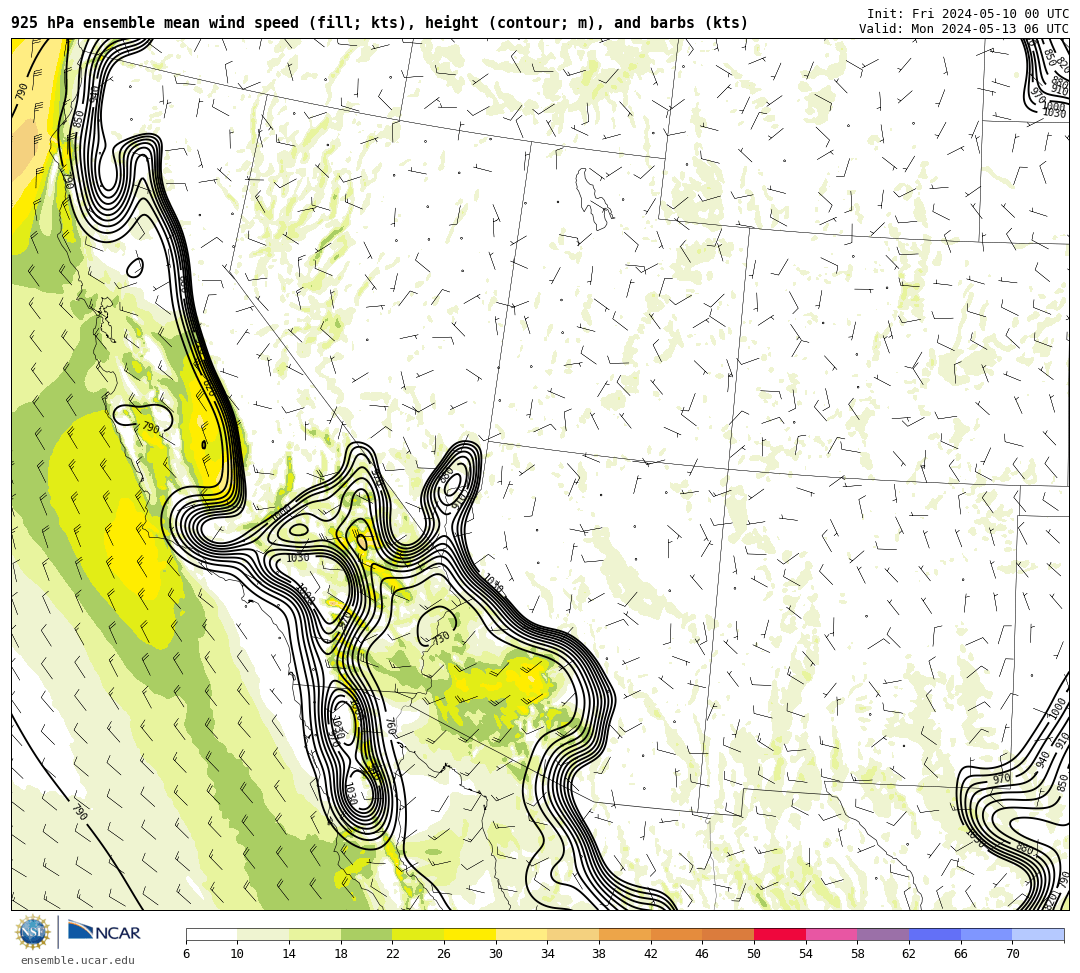
Task: Click the ensemble.ucar.edu text
Action: (x=77, y=960)
